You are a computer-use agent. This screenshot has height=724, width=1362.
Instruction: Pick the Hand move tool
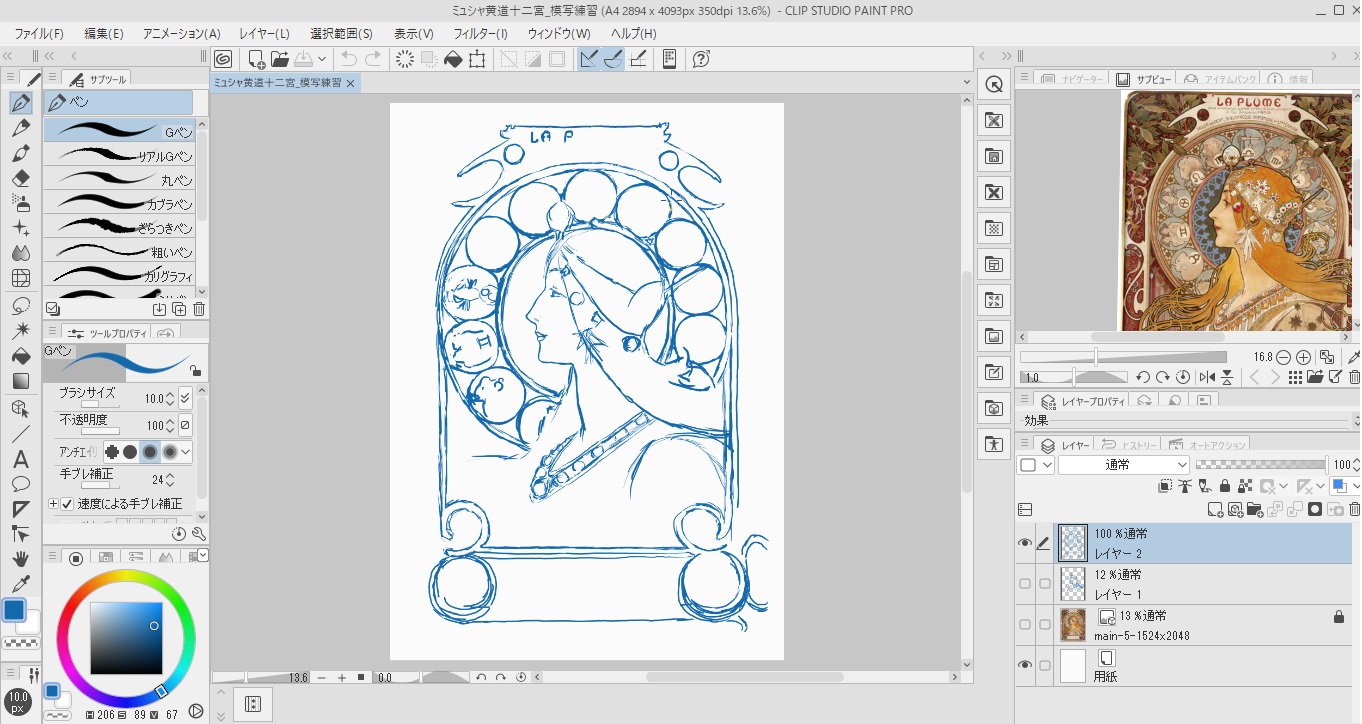tap(21, 559)
